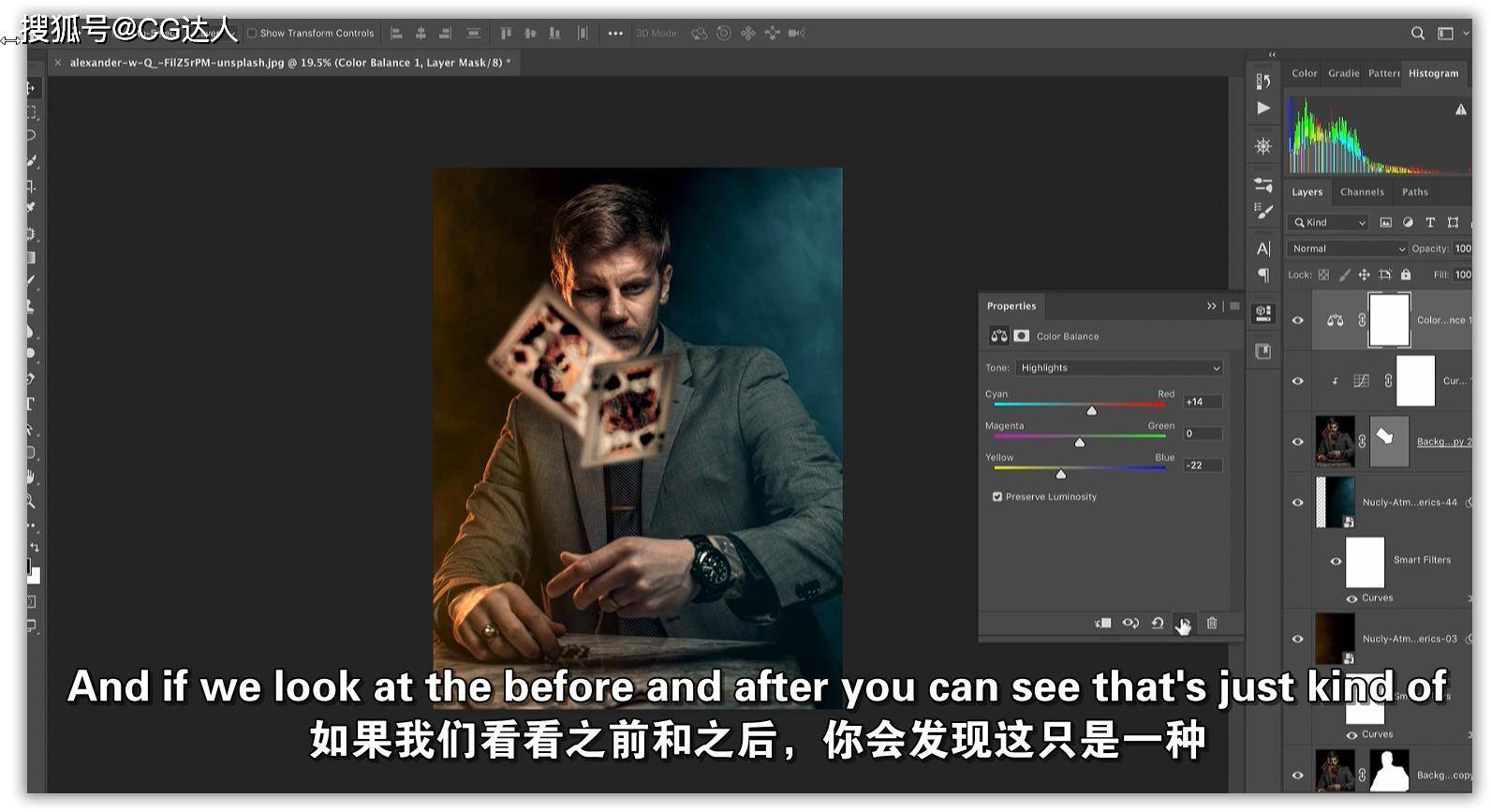This screenshot has width=1491, height=812.
Task: Open the Kind filter dropdown
Action: [1329, 222]
